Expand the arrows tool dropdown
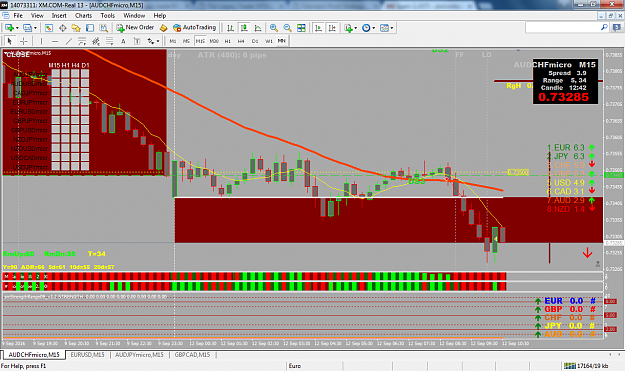625x371 pixels. [x=158, y=41]
